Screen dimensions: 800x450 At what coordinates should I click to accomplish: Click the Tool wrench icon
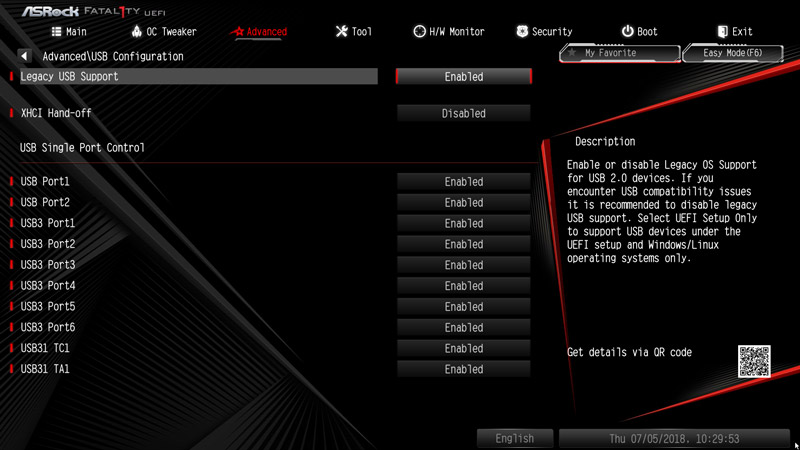pos(341,32)
